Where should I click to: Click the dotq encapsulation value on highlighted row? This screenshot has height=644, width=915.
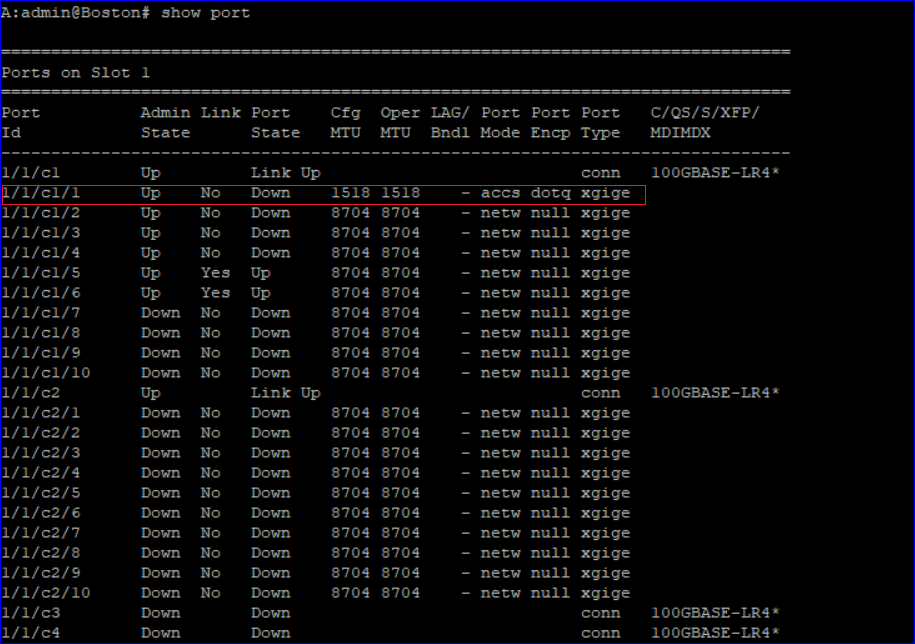550,193
